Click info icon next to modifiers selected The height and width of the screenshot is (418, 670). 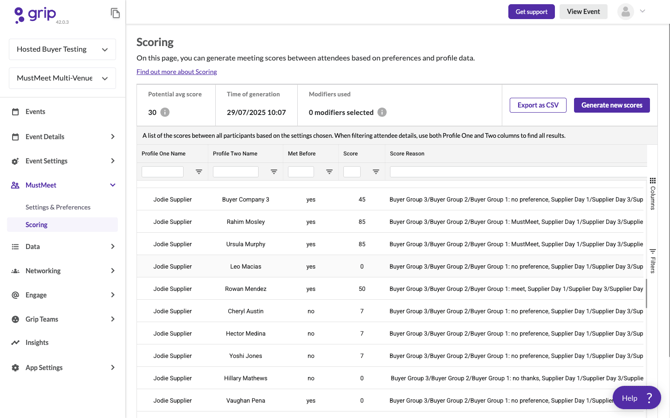click(382, 112)
